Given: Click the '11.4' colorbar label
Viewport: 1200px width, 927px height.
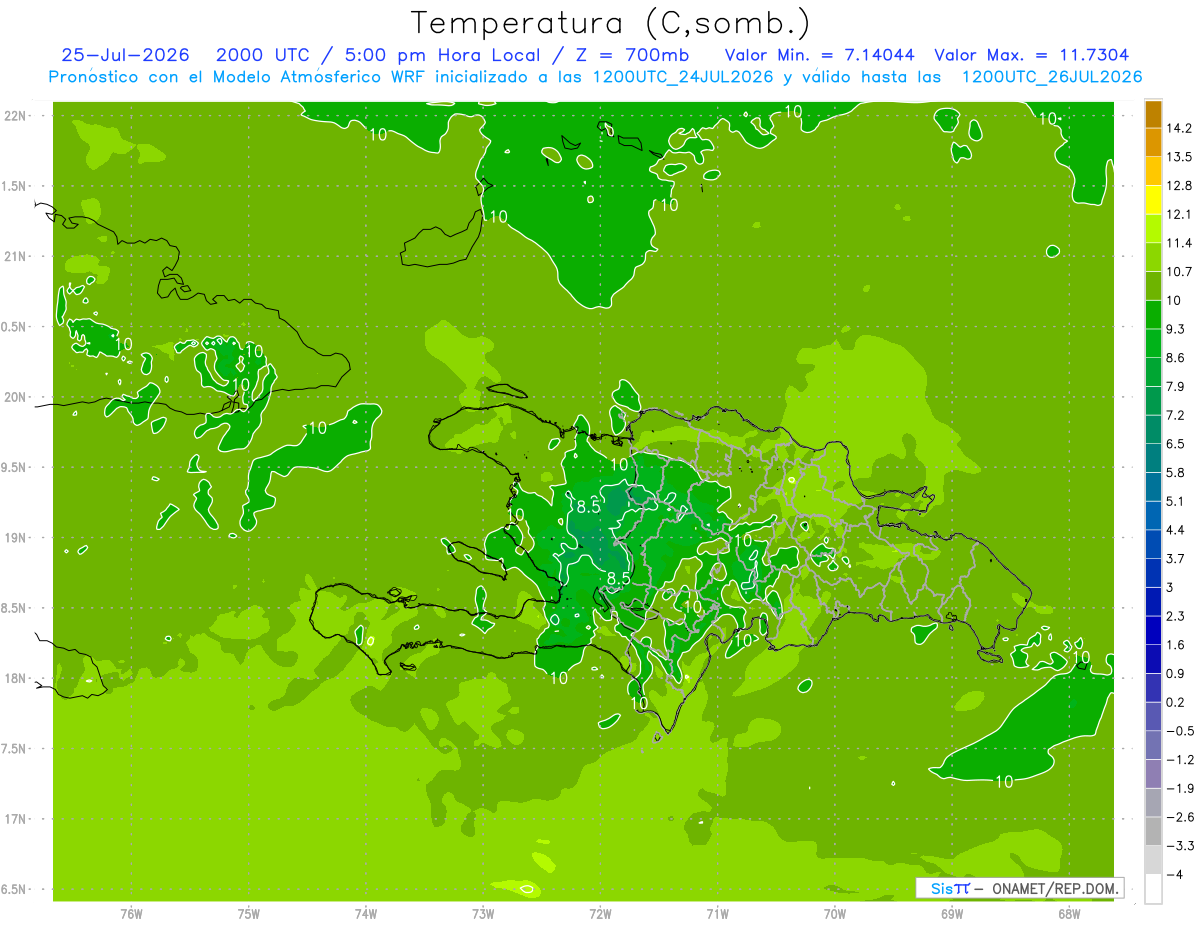Looking at the screenshot, I should 1180,243.
